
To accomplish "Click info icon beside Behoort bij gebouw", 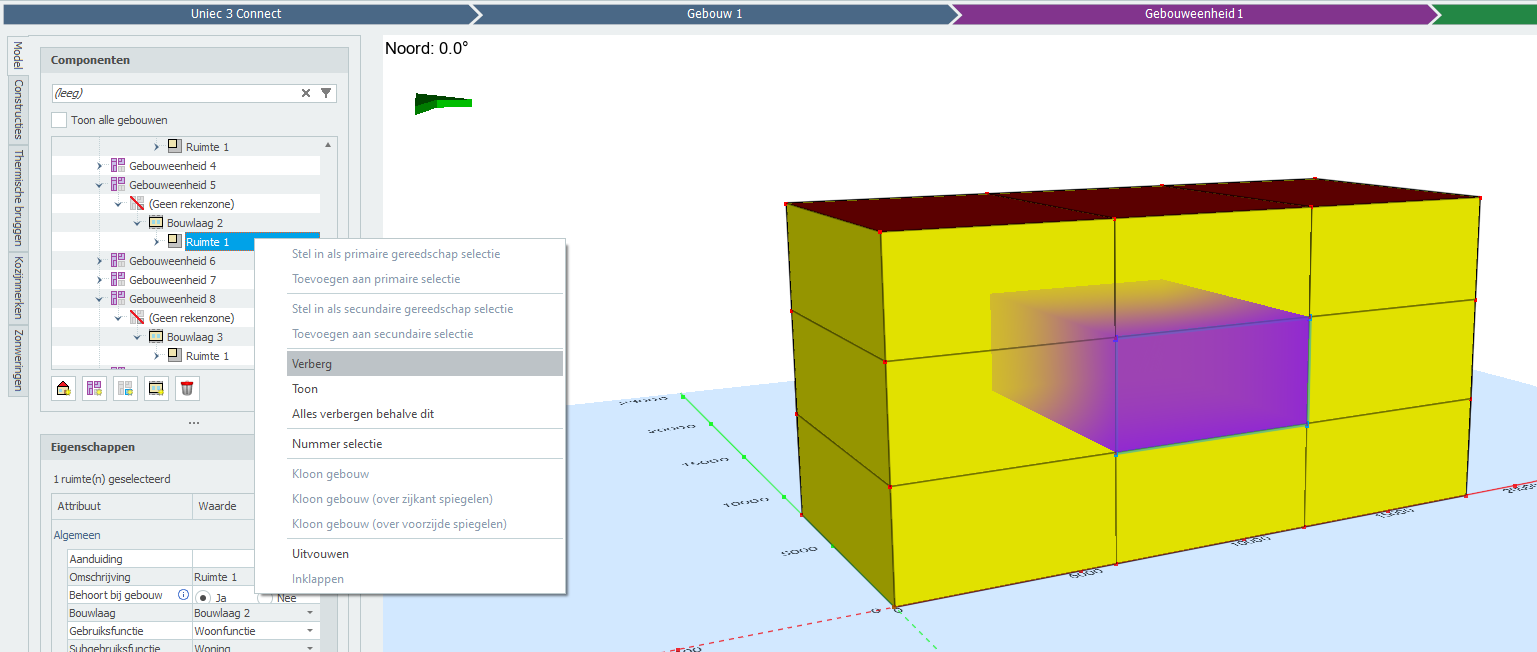I will 183,595.
